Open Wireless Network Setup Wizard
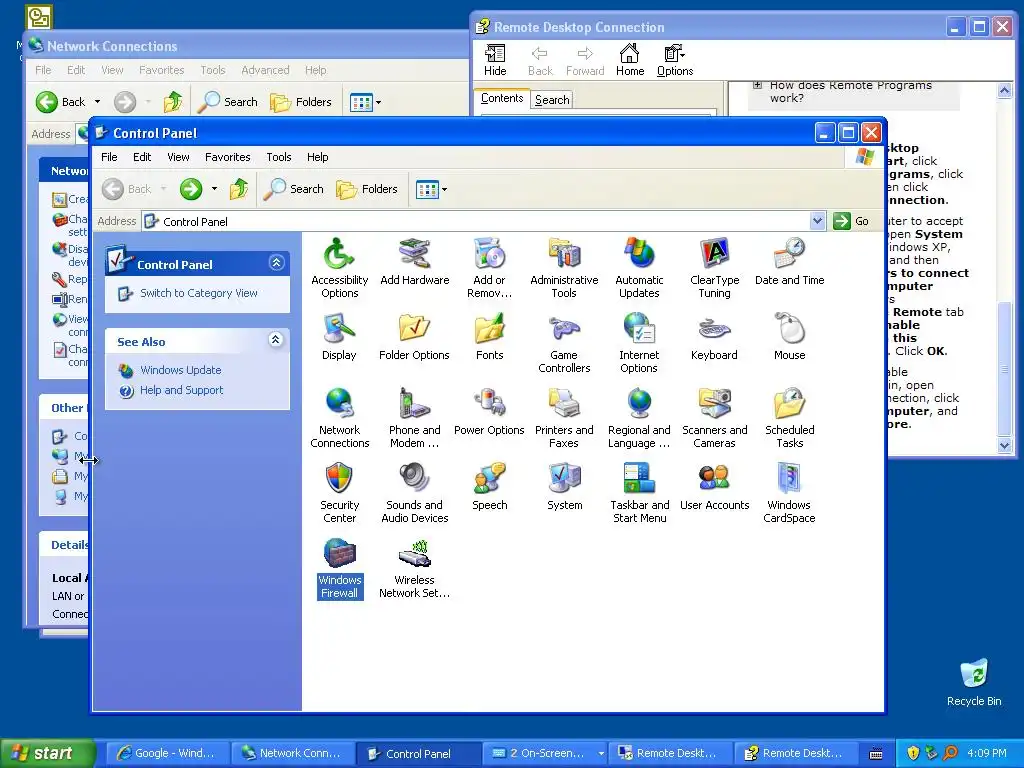The width and height of the screenshot is (1024, 768). [x=415, y=568]
